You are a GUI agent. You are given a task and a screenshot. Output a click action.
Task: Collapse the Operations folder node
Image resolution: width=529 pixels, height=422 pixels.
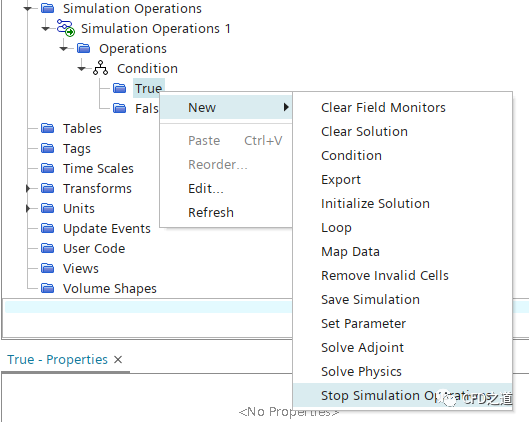(64, 49)
